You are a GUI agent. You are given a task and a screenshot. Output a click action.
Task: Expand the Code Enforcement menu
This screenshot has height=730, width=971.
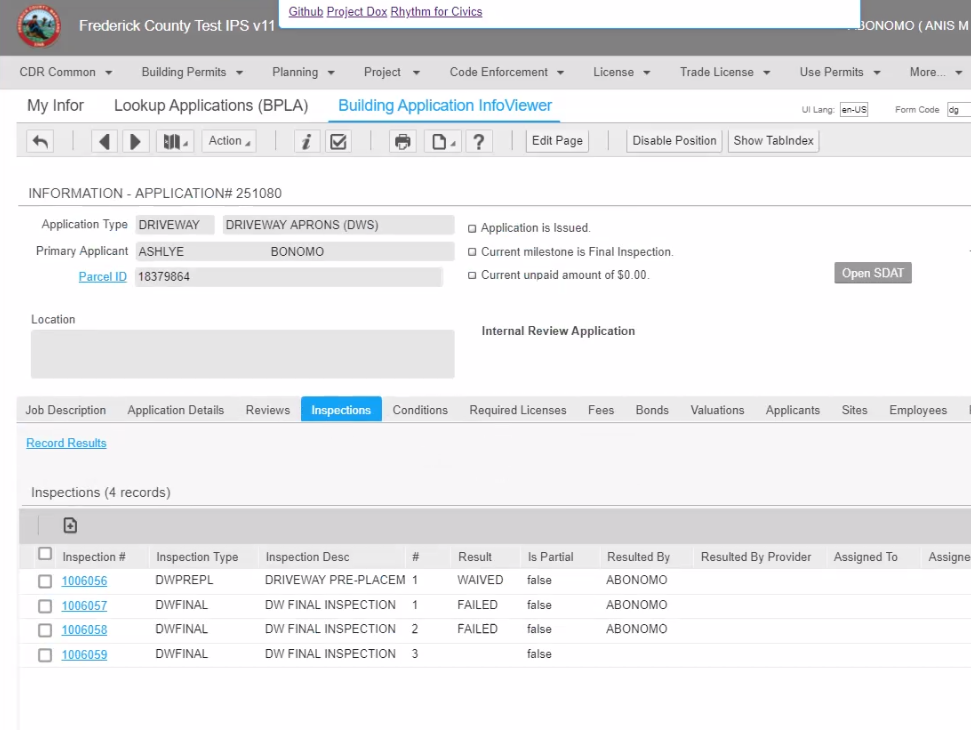pyautogui.click(x=507, y=72)
